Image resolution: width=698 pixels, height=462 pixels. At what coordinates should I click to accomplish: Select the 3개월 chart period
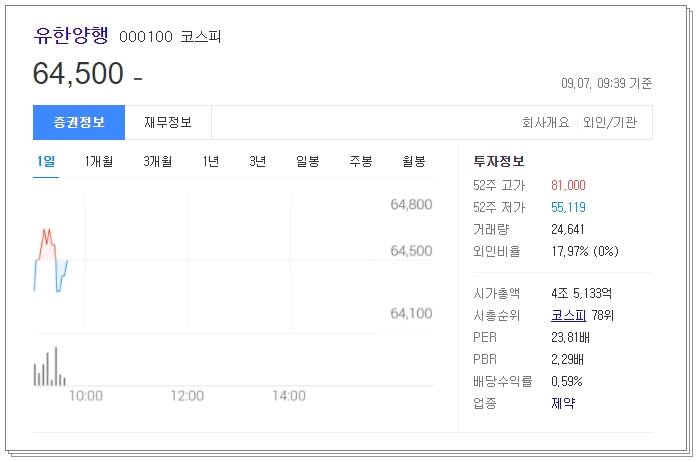click(x=158, y=161)
